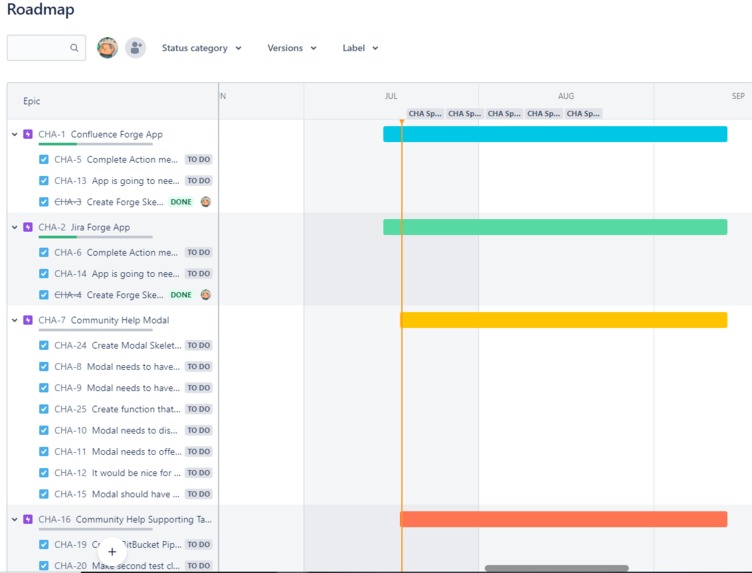This screenshot has width=752, height=573.
Task: Click the CHA-2 progress bar
Action: coord(95,237)
